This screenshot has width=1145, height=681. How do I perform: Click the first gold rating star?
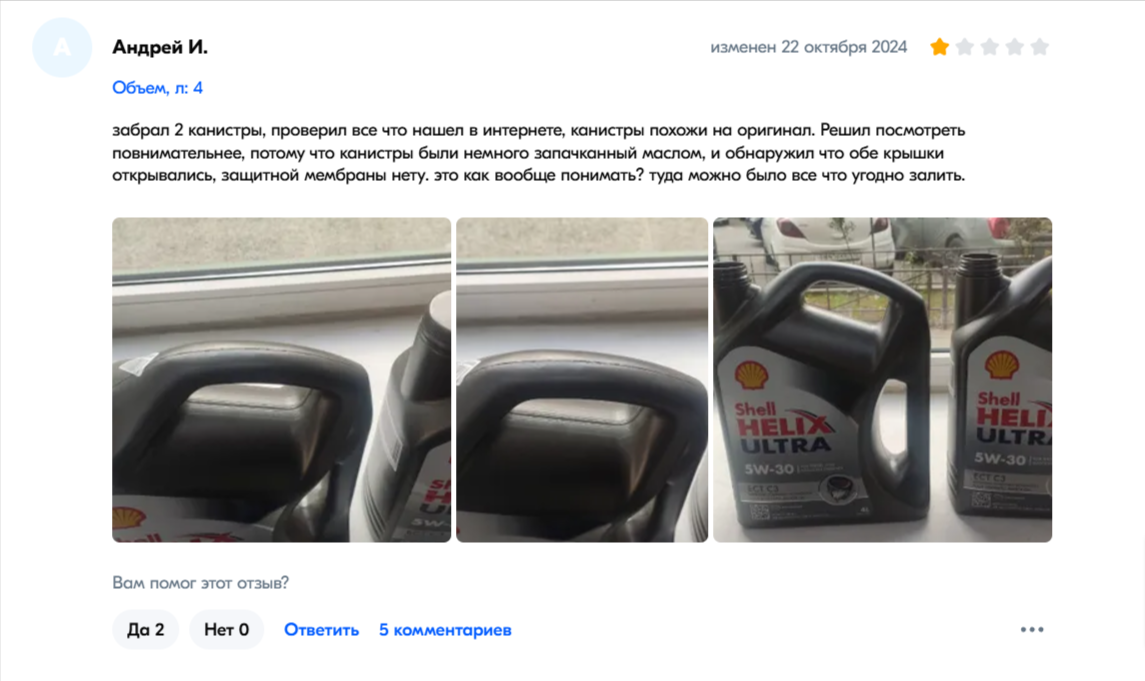[x=939, y=47]
